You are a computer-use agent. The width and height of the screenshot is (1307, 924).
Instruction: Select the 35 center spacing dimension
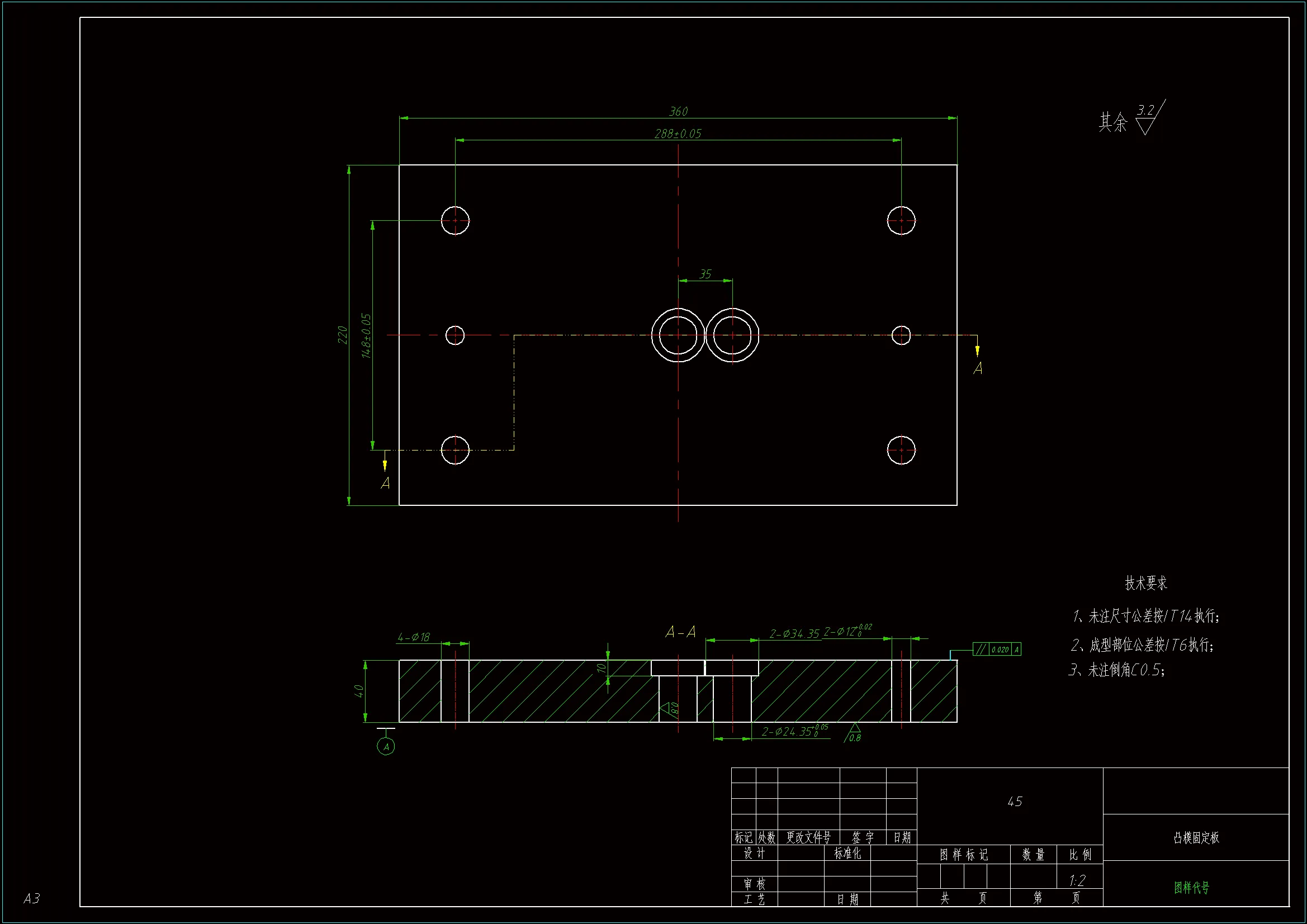pos(705,274)
